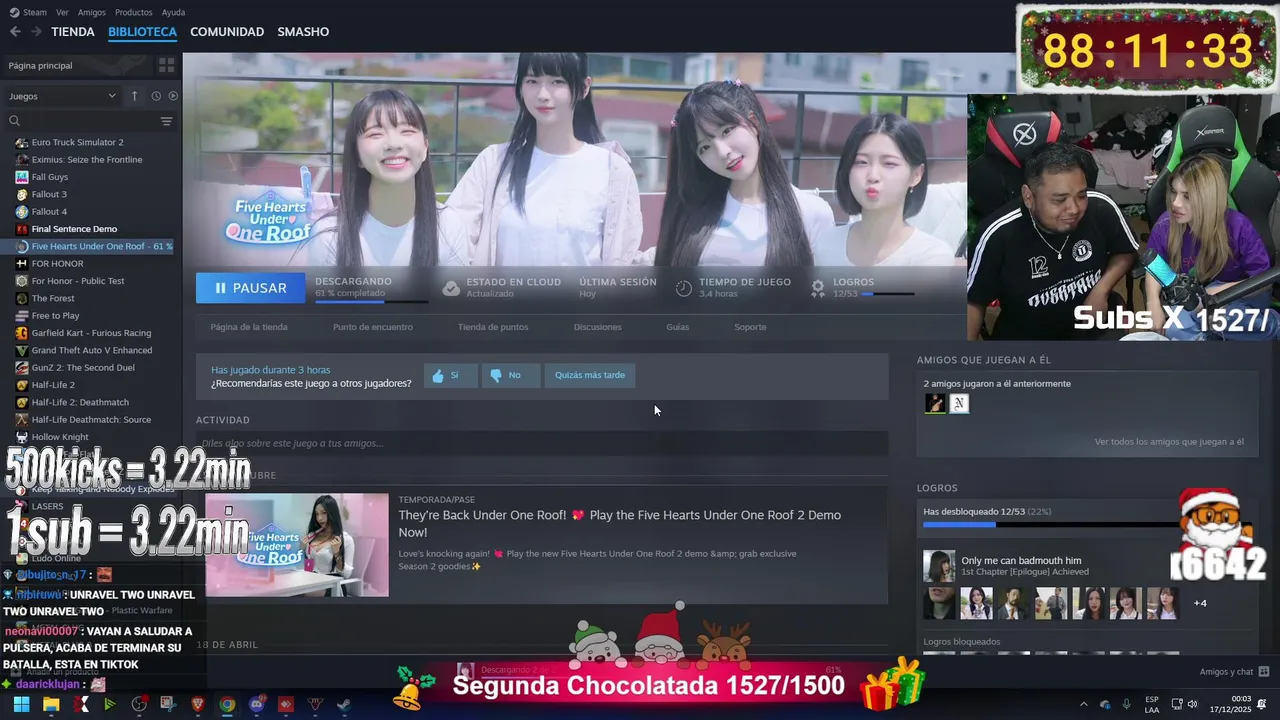The width and height of the screenshot is (1280, 720).
Task: Open Soporte link
Action: pyautogui.click(x=750, y=327)
